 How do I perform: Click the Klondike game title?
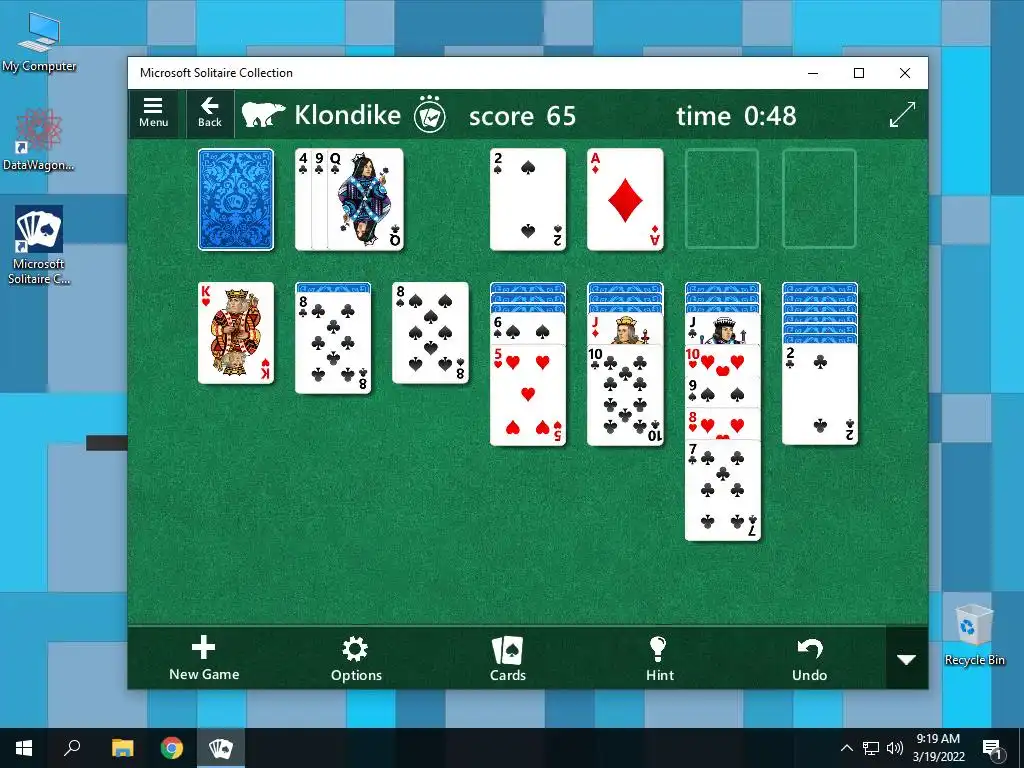(347, 115)
